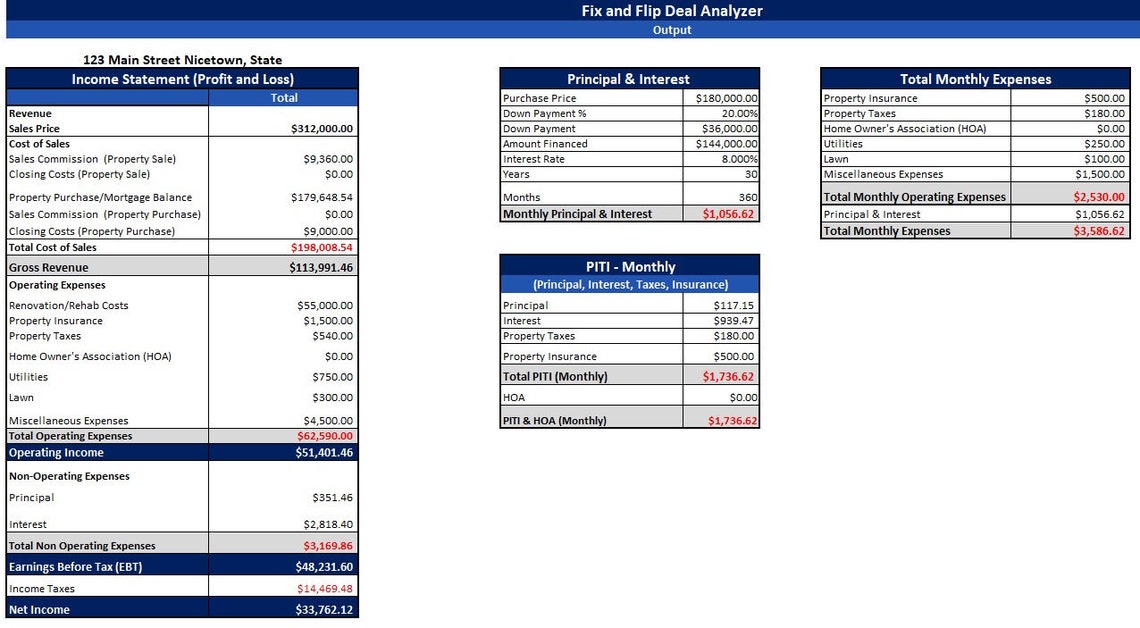Click the Monthly Principal & Interest result
Screen dimensions: 1140x628
[727, 212]
